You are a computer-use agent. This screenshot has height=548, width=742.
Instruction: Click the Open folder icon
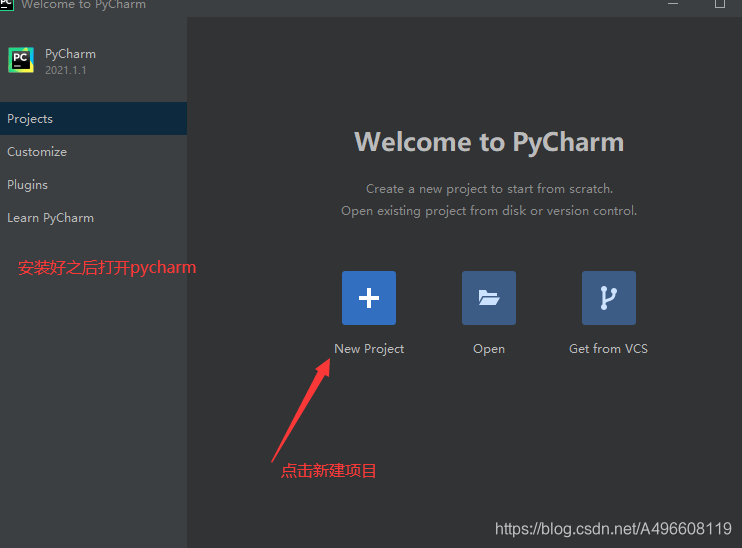point(489,298)
